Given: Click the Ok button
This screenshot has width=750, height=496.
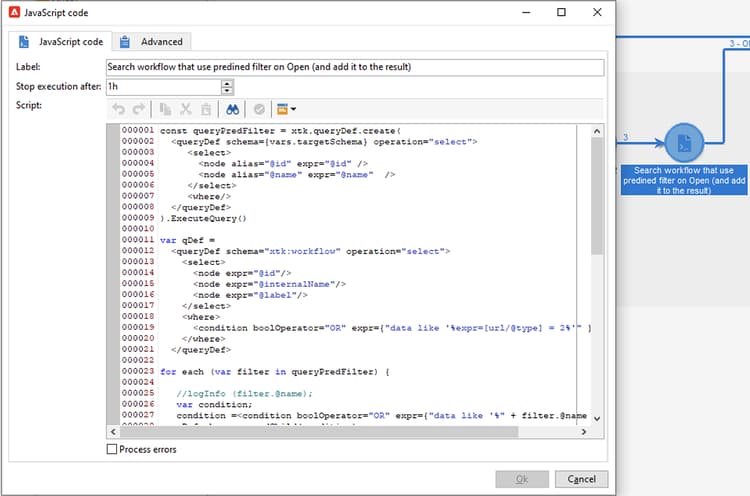Looking at the screenshot, I should [x=521, y=479].
